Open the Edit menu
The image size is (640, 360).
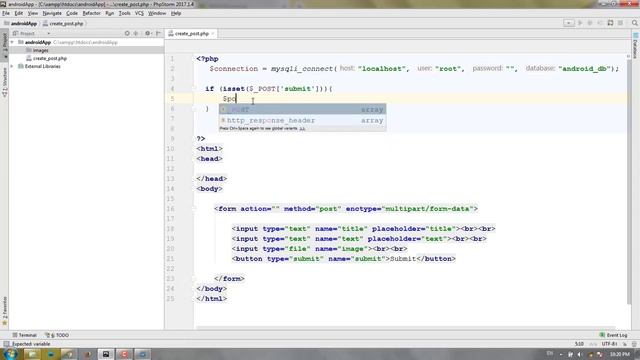click(19, 13)
